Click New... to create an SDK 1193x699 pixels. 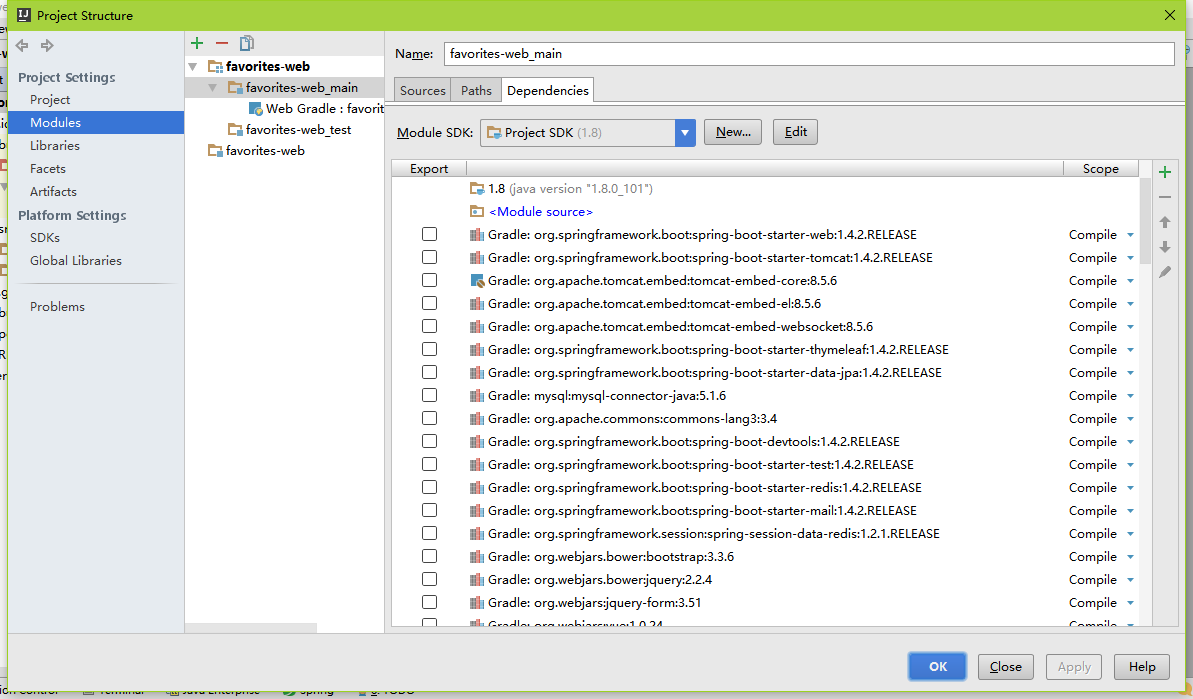click(733, 132)
